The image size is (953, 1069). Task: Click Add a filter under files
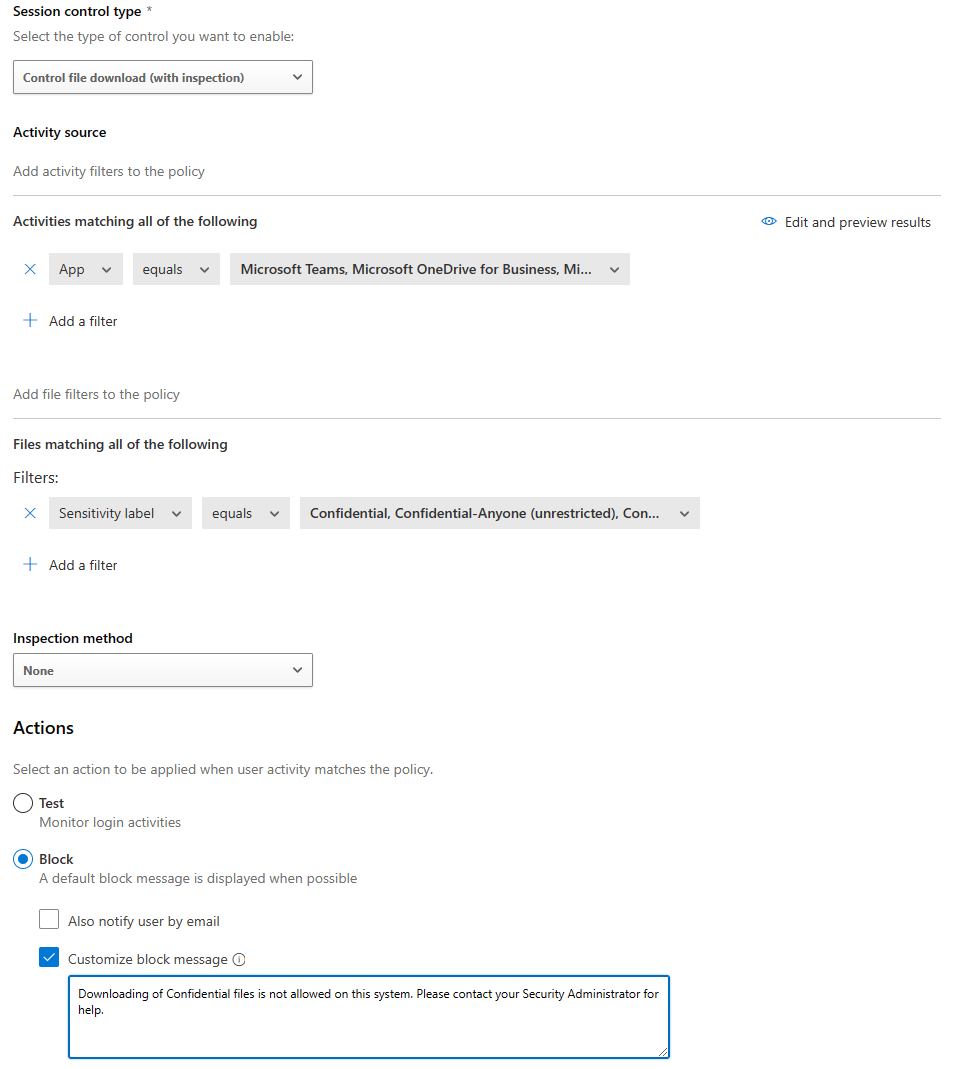click(x=83, y=565)
